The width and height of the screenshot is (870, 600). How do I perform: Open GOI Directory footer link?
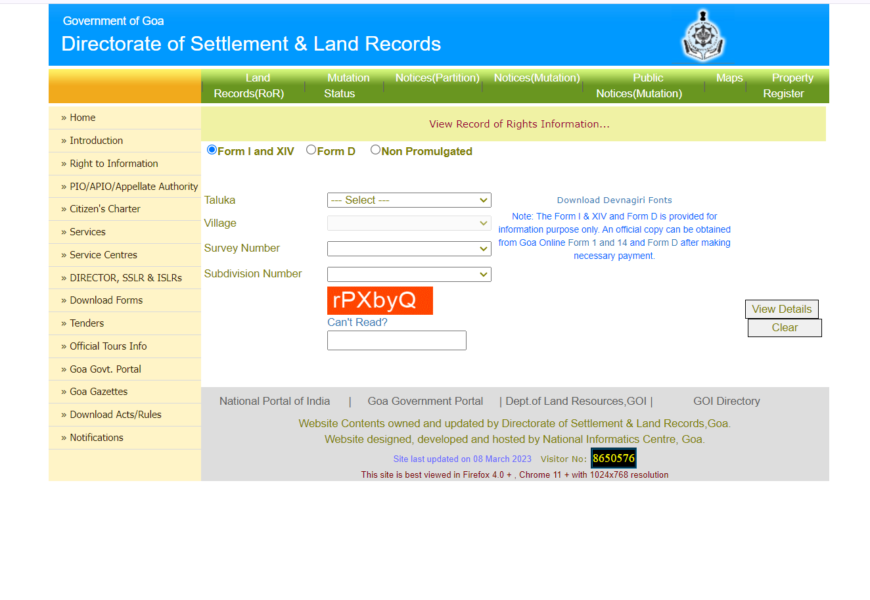[x=726, y=401]
